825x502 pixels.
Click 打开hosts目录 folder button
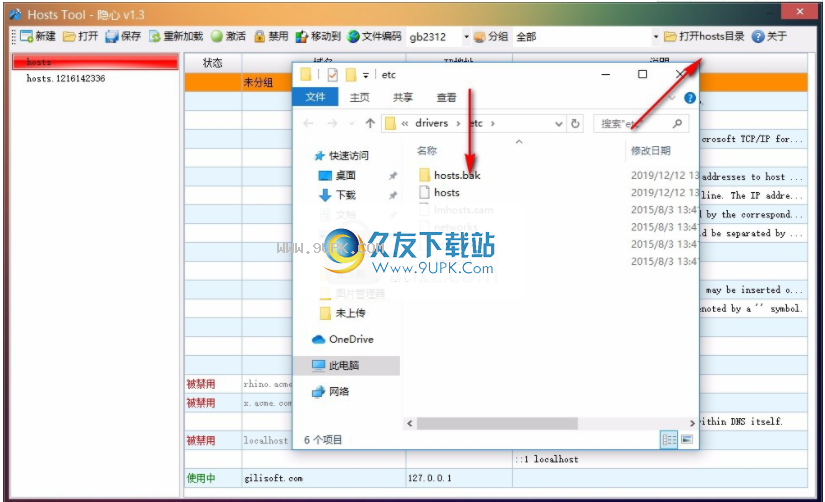[x=704, y=36]
